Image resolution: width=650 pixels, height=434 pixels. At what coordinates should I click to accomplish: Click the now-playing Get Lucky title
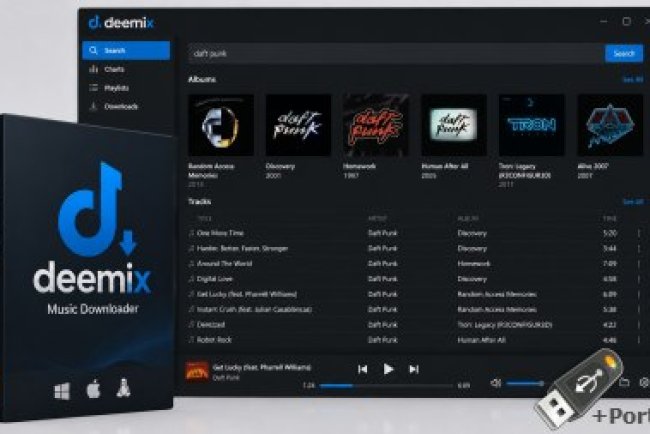[x=262, y=367]
